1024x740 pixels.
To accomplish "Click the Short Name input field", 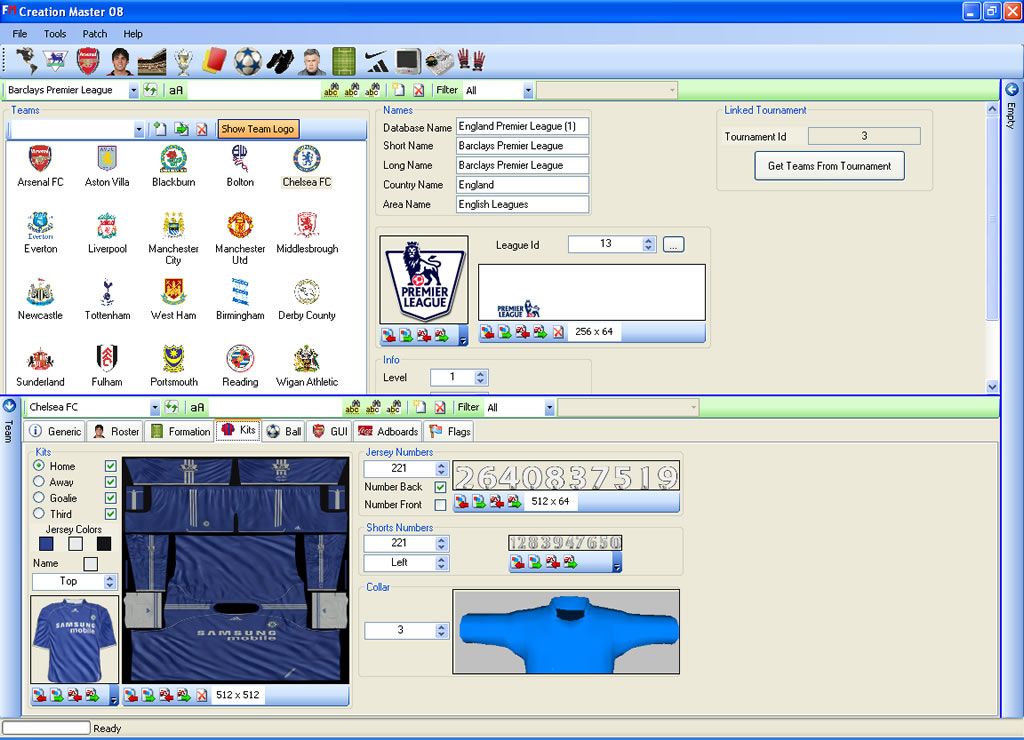I will pyautogui.click(x=522, y=146).
